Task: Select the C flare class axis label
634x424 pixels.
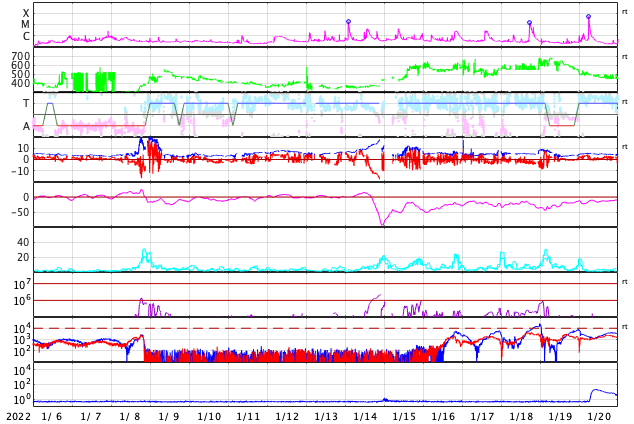Action: point(26,36)
